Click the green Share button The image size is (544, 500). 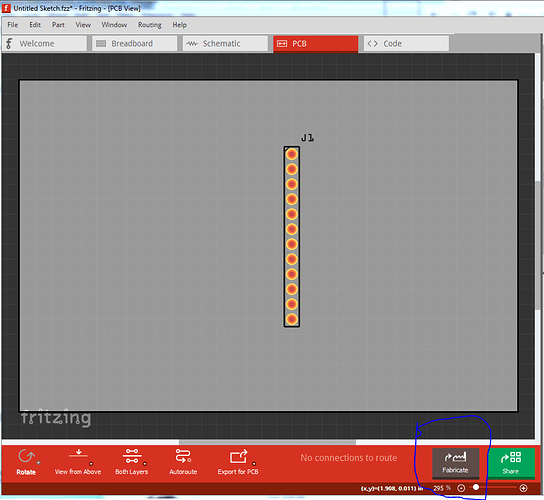pos(511,463)
